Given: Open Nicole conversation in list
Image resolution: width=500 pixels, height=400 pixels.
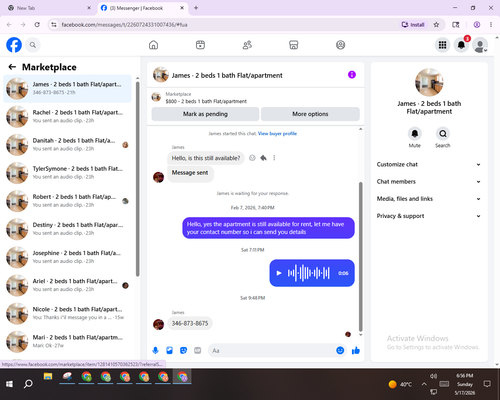Looking at the screenshot, I should pos(67,314).
